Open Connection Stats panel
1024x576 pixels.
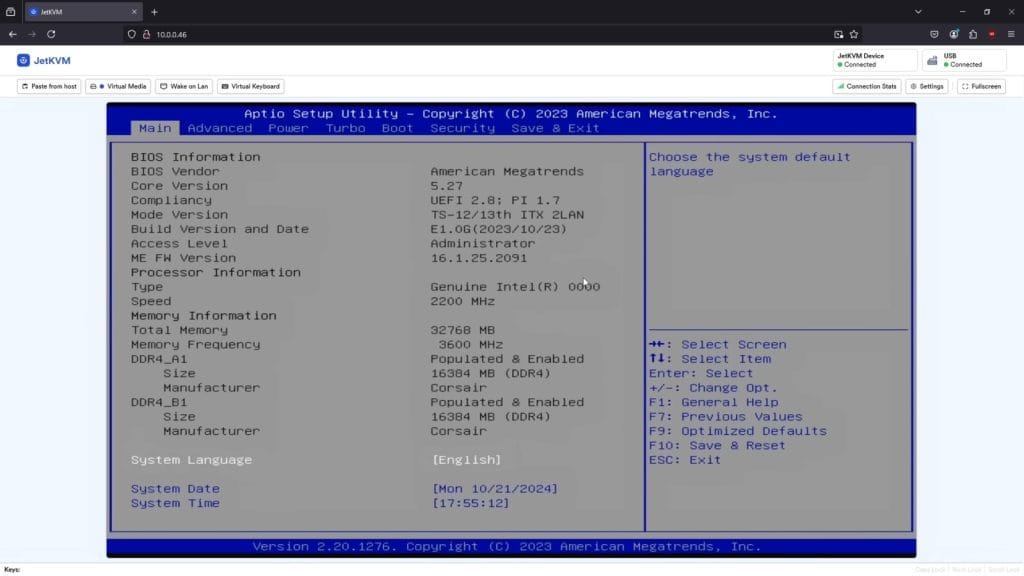click(x=867, y=86)
